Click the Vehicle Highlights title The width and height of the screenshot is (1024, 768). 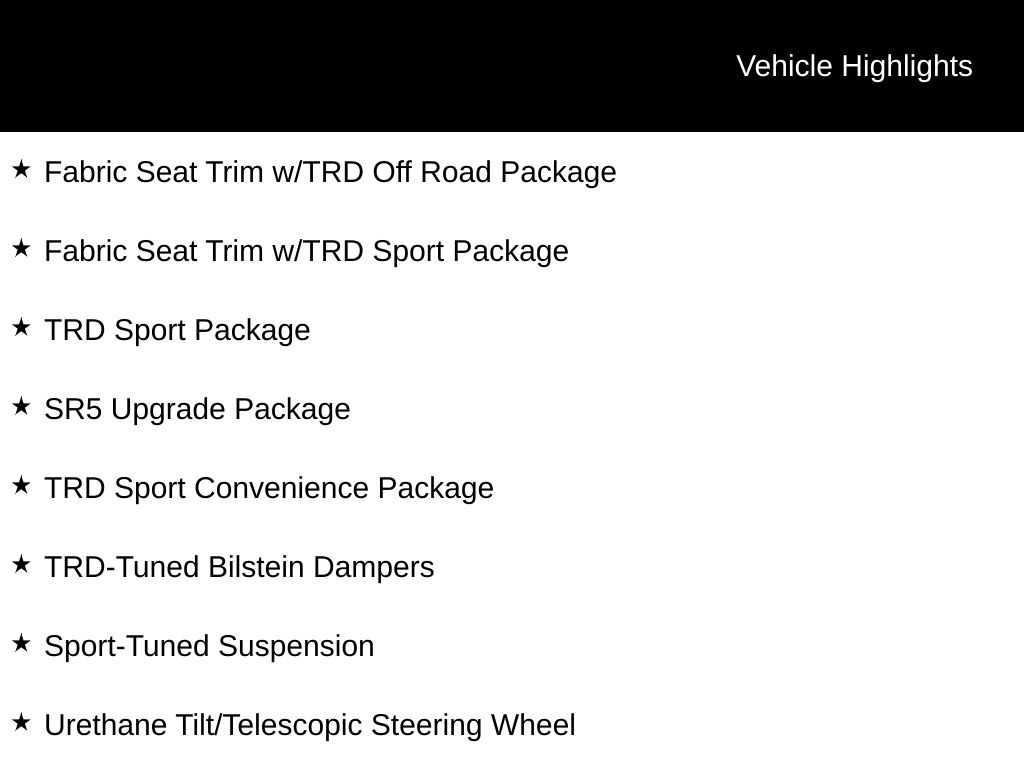pos(854,66)
